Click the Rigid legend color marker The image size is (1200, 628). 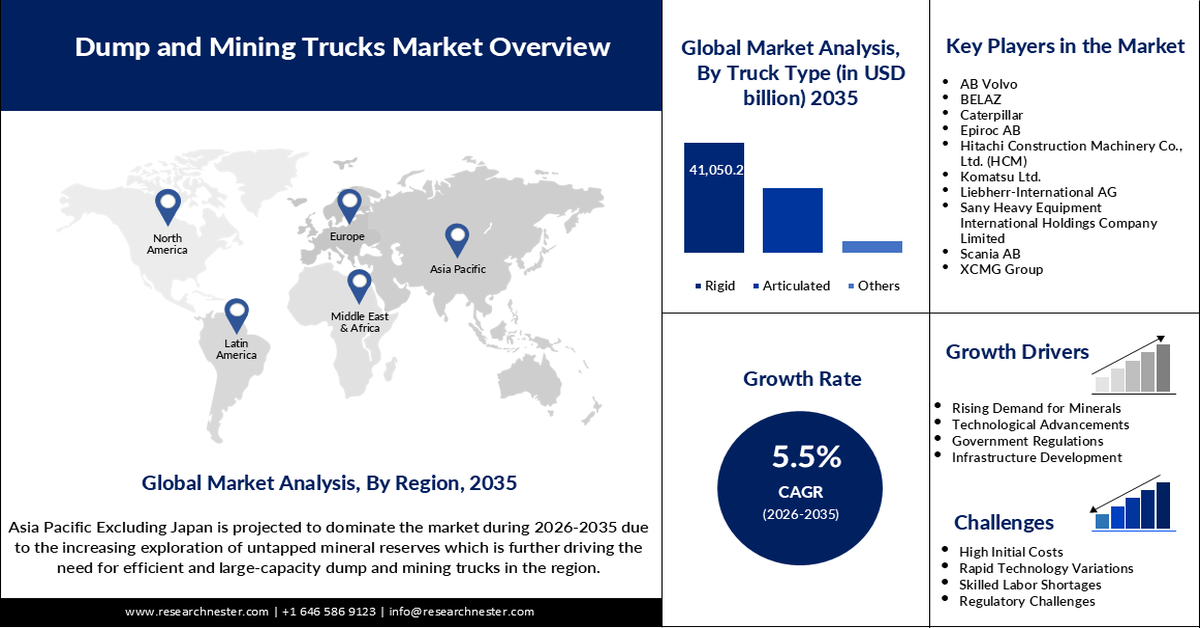tap(697, 286)
